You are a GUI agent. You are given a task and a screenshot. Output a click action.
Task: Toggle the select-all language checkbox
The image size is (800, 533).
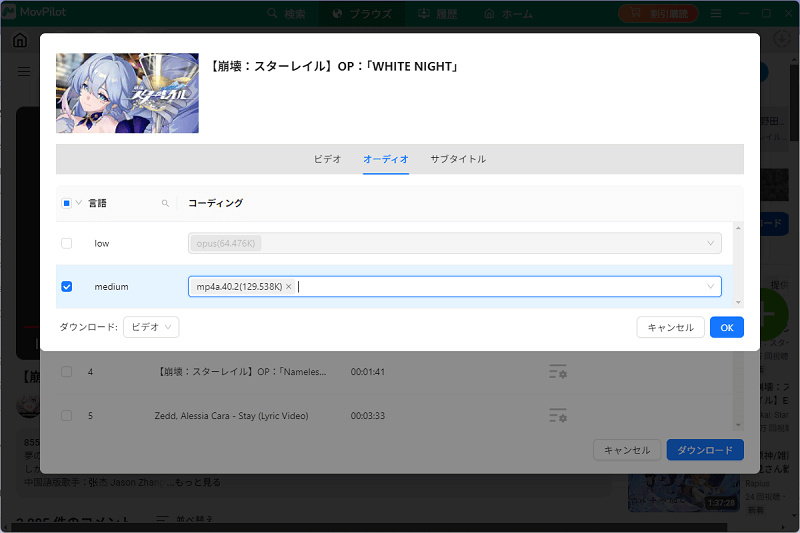click(66, 203)
